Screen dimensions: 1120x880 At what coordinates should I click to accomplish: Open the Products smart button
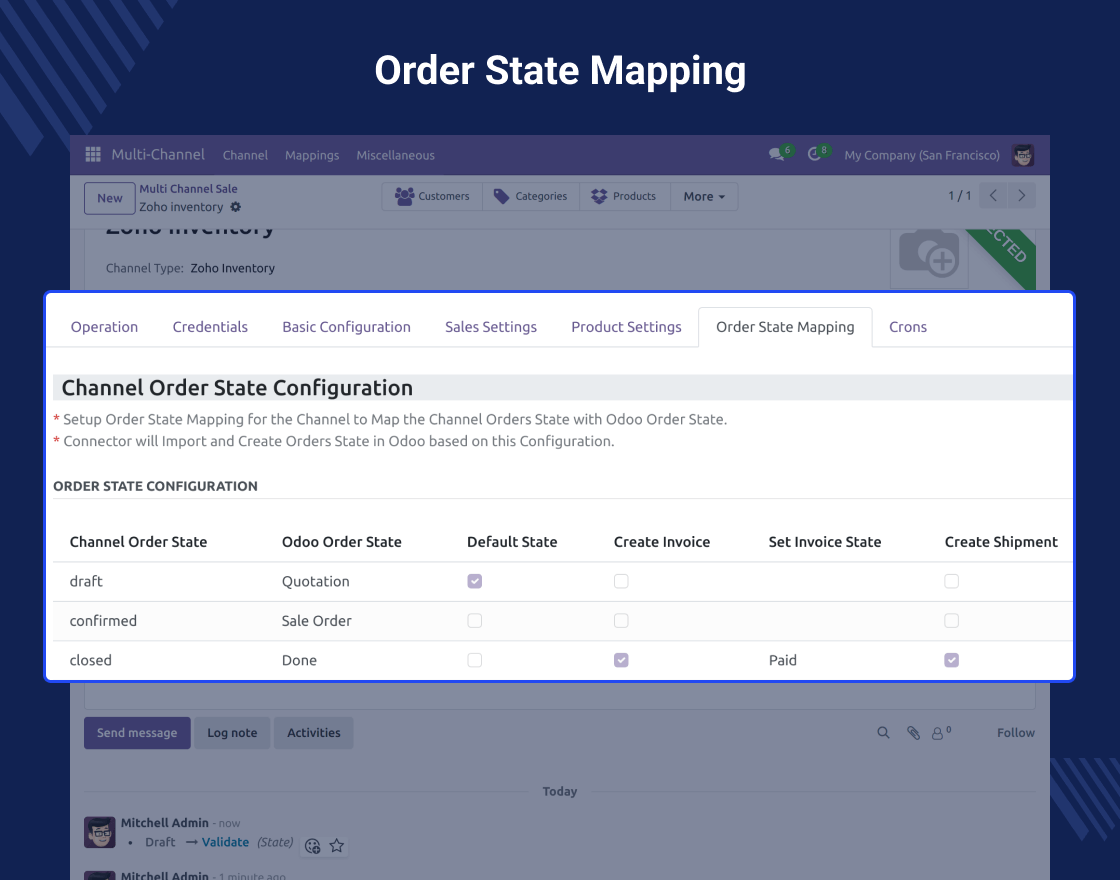(x=624, y=196)
